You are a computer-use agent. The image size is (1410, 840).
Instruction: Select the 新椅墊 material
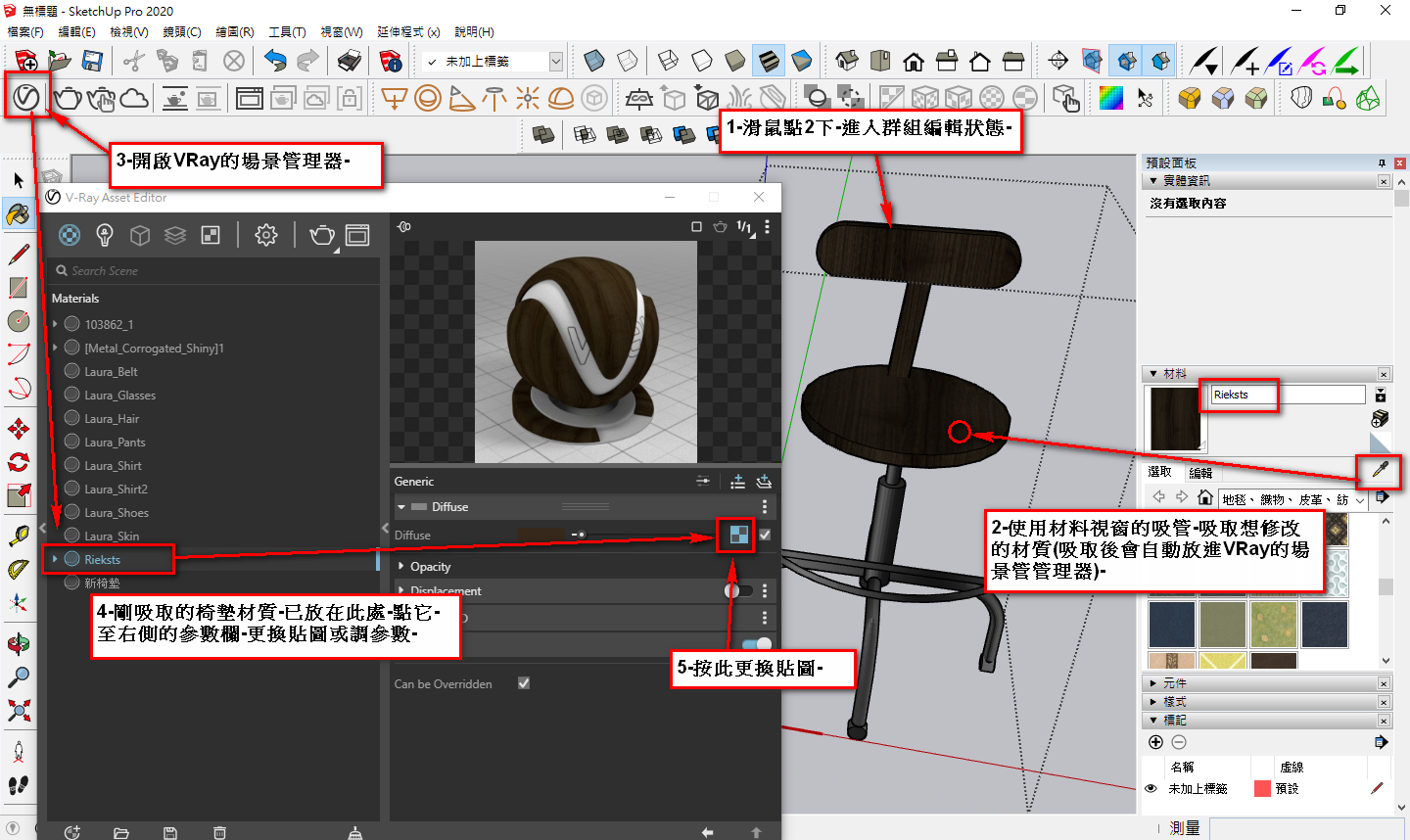click(102, 583)
